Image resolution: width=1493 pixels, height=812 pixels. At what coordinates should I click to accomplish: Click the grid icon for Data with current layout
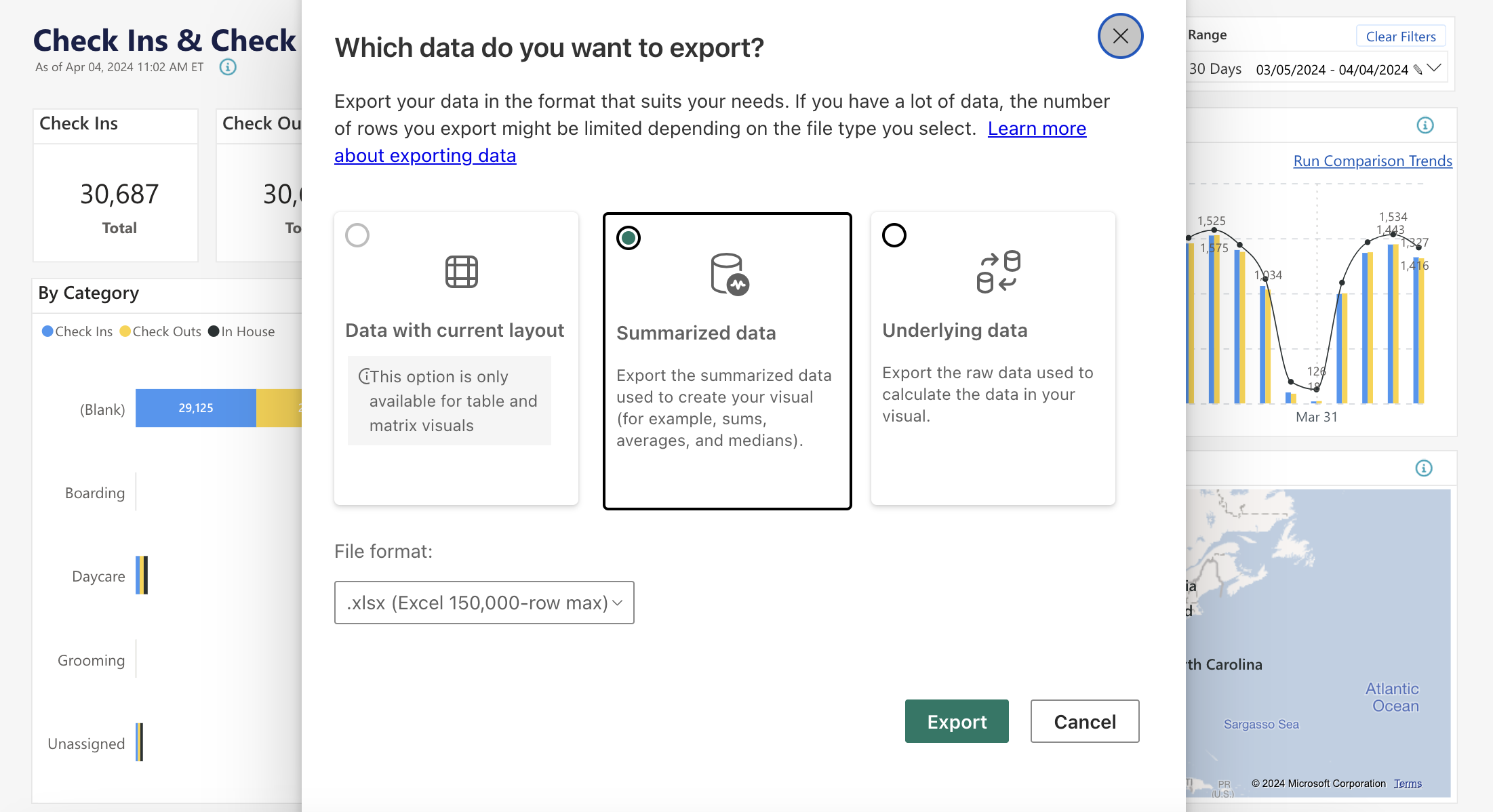(462, 272)
